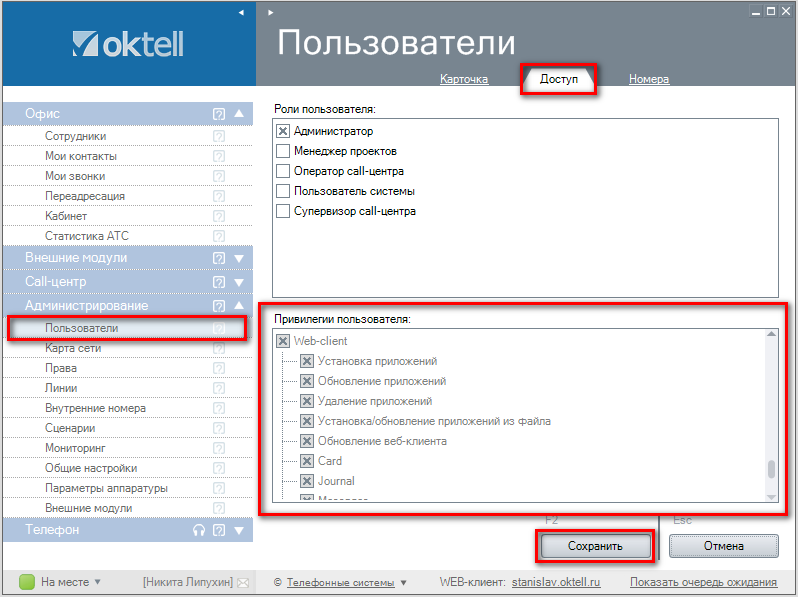Click Показать очередь ожидания link

703,582
